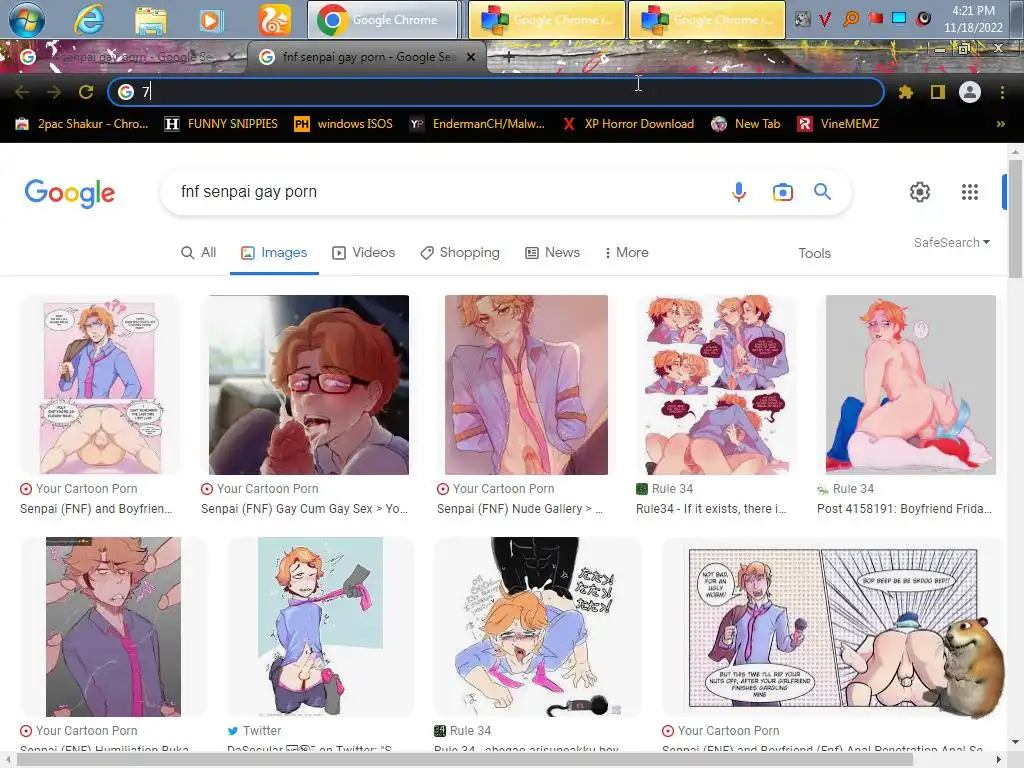This screenshot has height=768, width=1024.
Task: Switch to the Shopping tab
Action: coord(460,253)
